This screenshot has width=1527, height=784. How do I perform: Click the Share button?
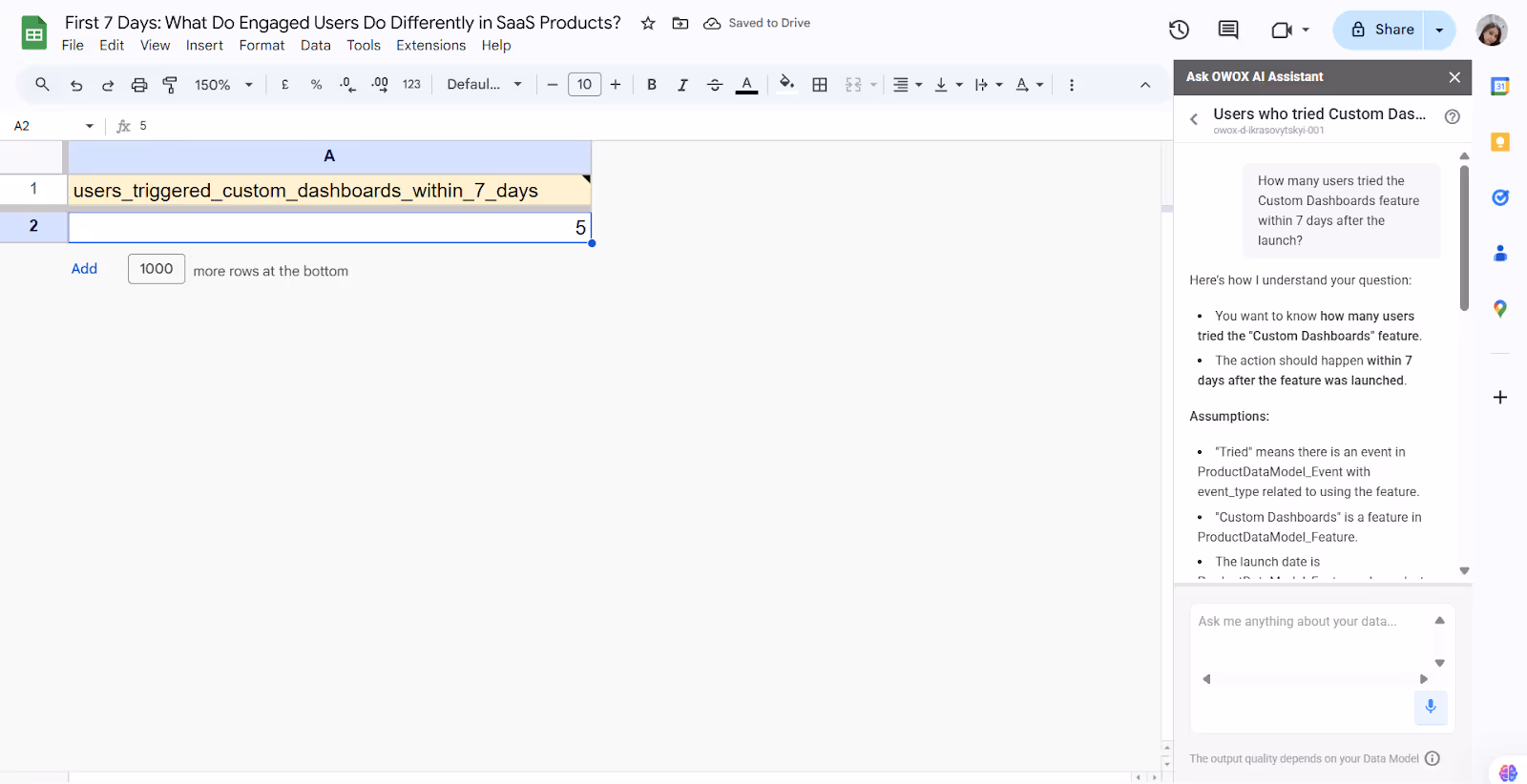click(1379, 30)
